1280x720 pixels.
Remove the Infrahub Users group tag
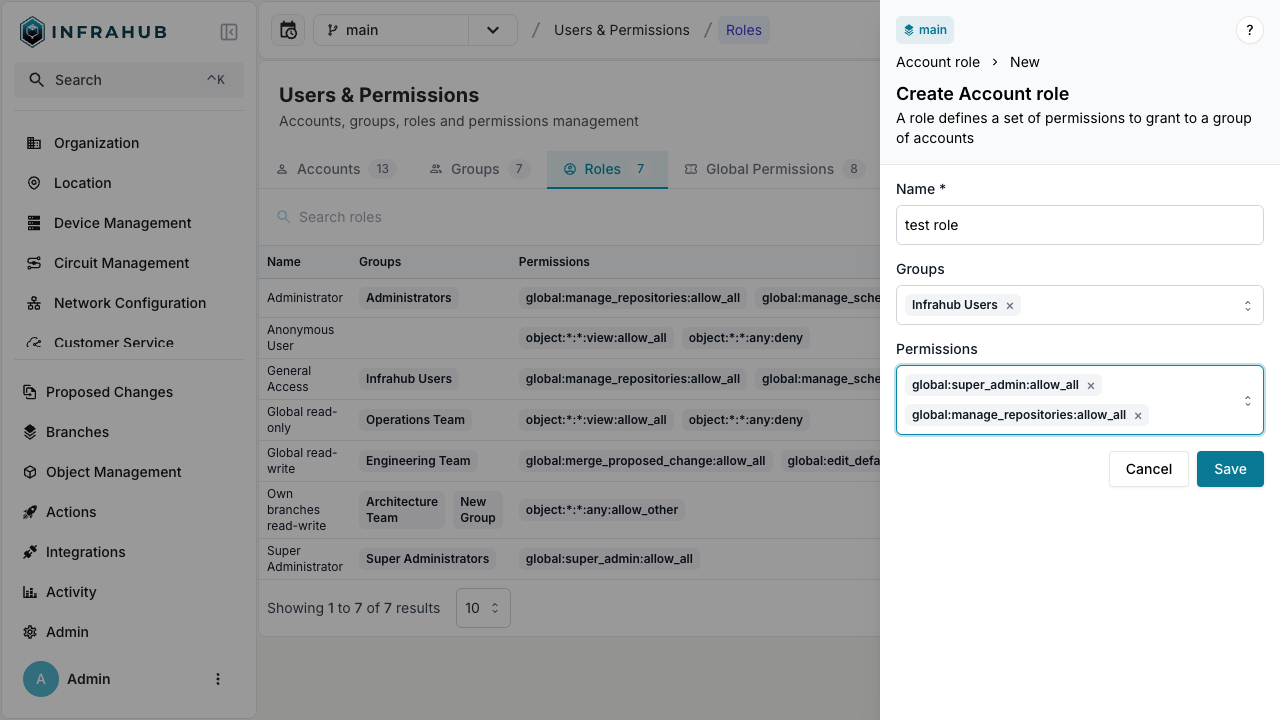click(x=1010, y=306)
